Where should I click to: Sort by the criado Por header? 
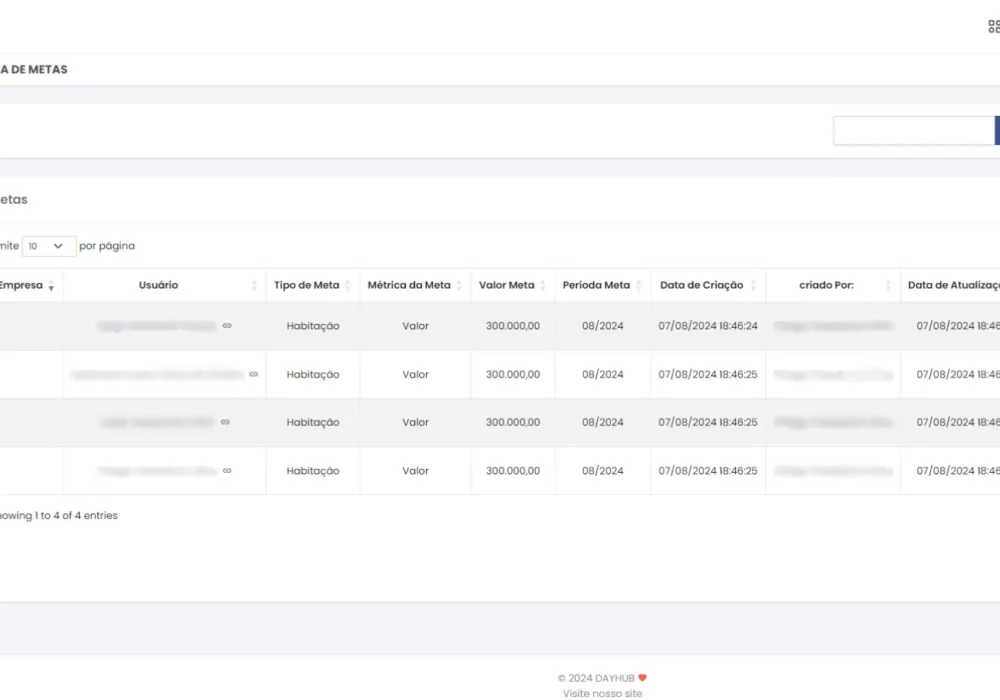tap(826, 285)
